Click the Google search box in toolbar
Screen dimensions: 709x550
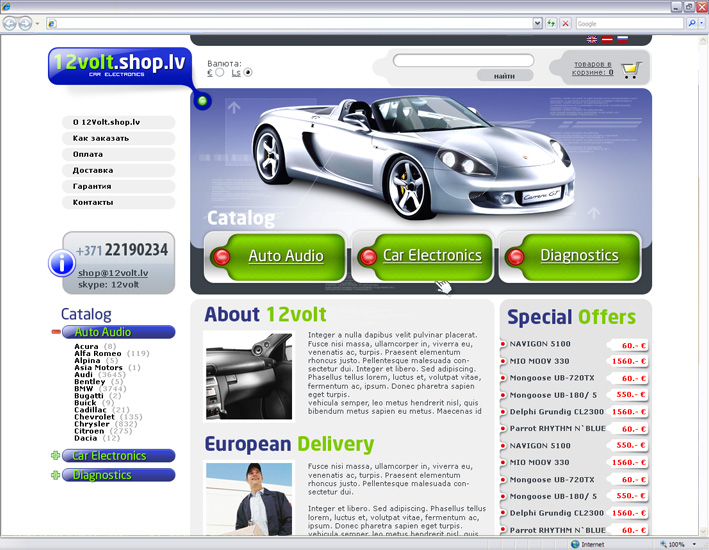tap(629, 24)
